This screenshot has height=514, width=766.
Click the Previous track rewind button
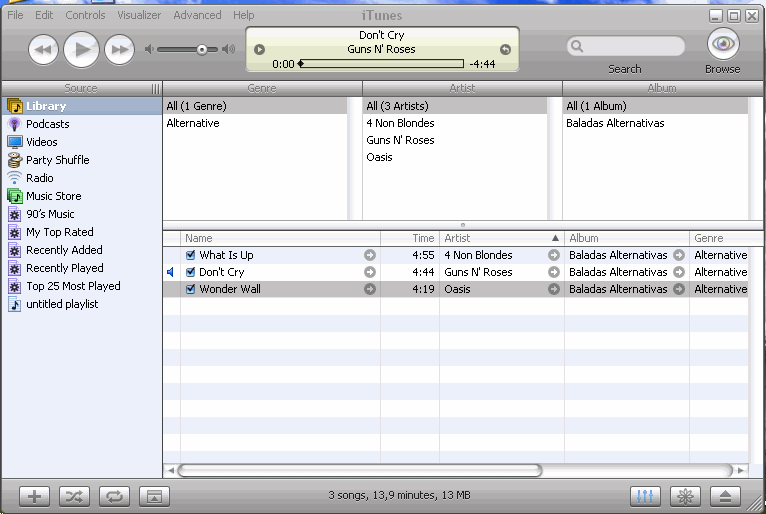click(x=43, y=49)
